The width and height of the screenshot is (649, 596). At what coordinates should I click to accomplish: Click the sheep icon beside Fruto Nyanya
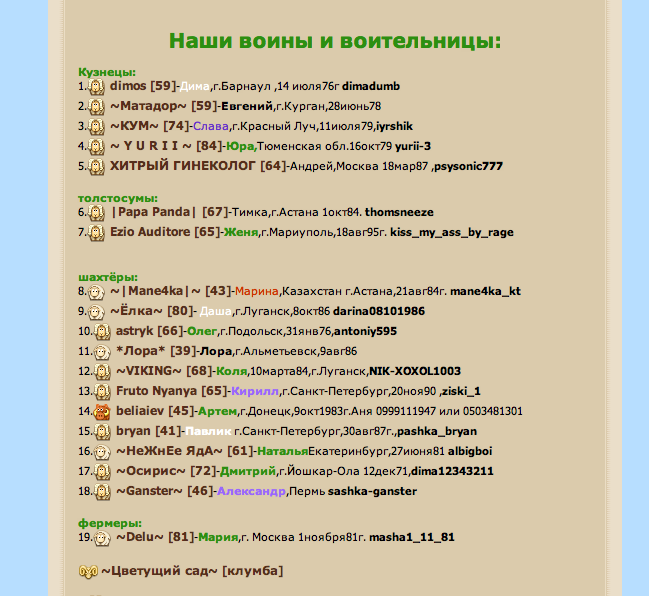102,392
